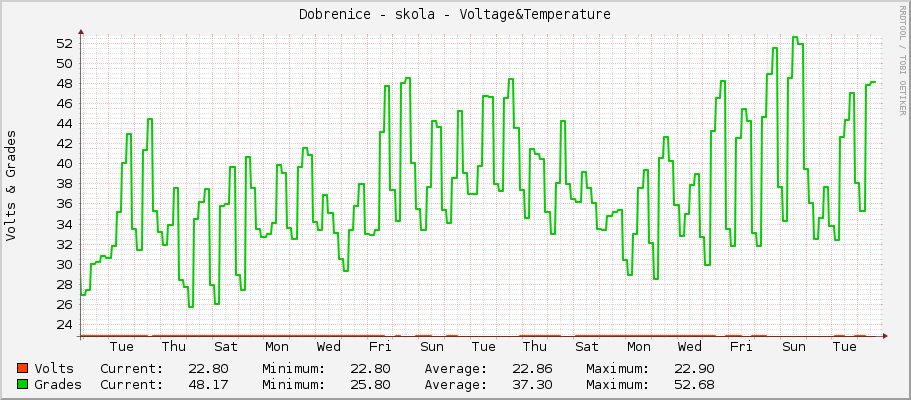Click the 'Volts' legend label

coord(54,369)
